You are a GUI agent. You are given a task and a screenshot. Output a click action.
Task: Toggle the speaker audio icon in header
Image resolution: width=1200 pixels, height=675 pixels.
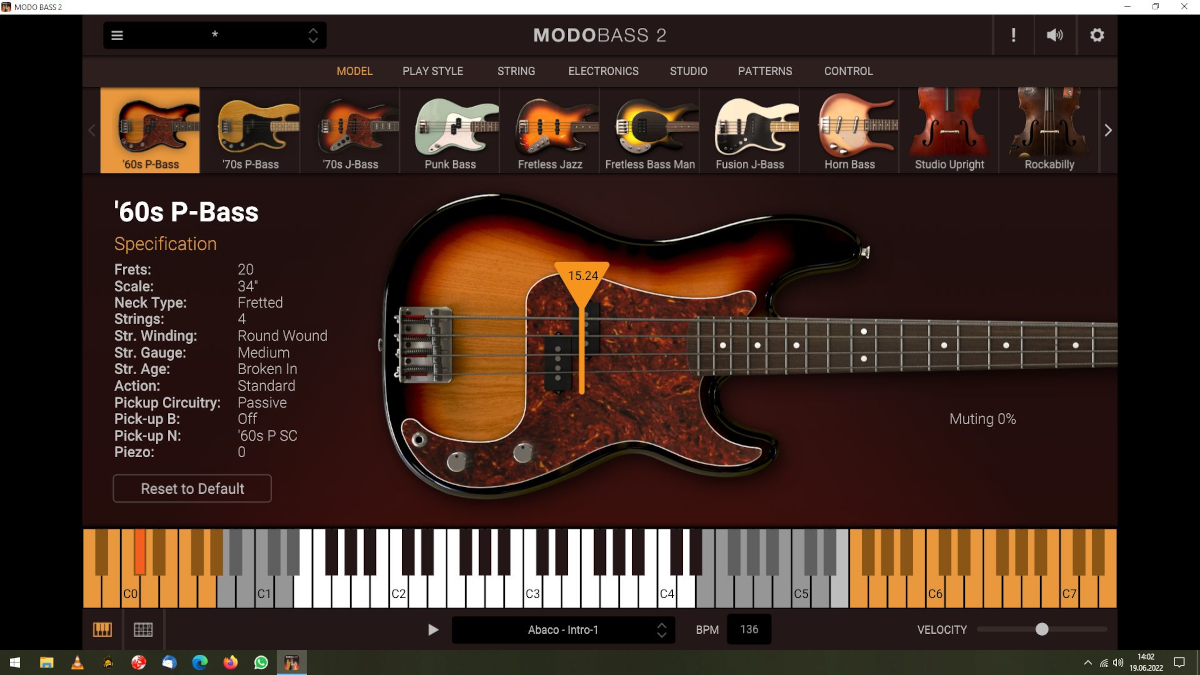[1055, 36]
